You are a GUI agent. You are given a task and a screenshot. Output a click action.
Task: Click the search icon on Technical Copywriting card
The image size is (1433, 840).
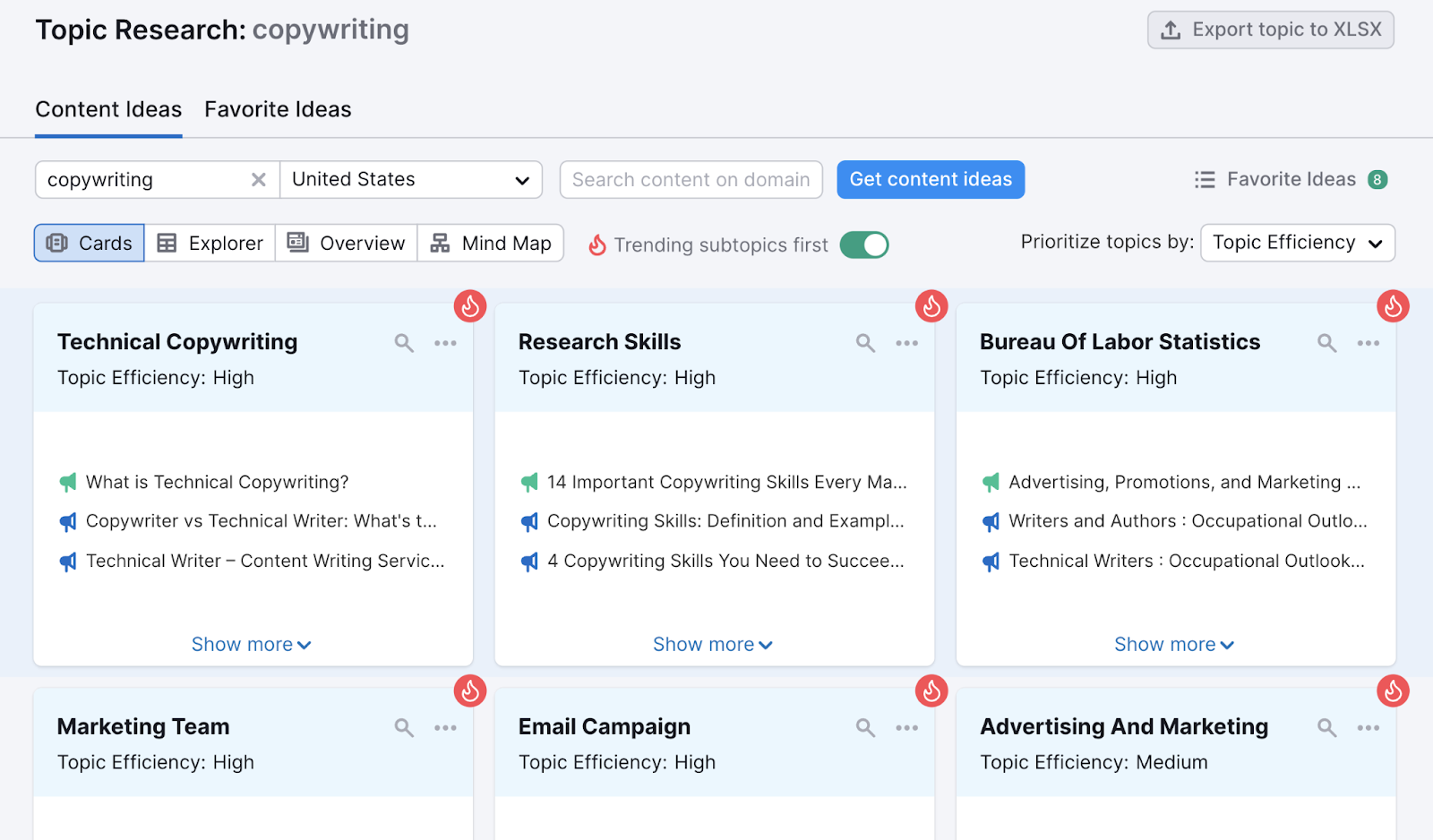tap(404, 343)
